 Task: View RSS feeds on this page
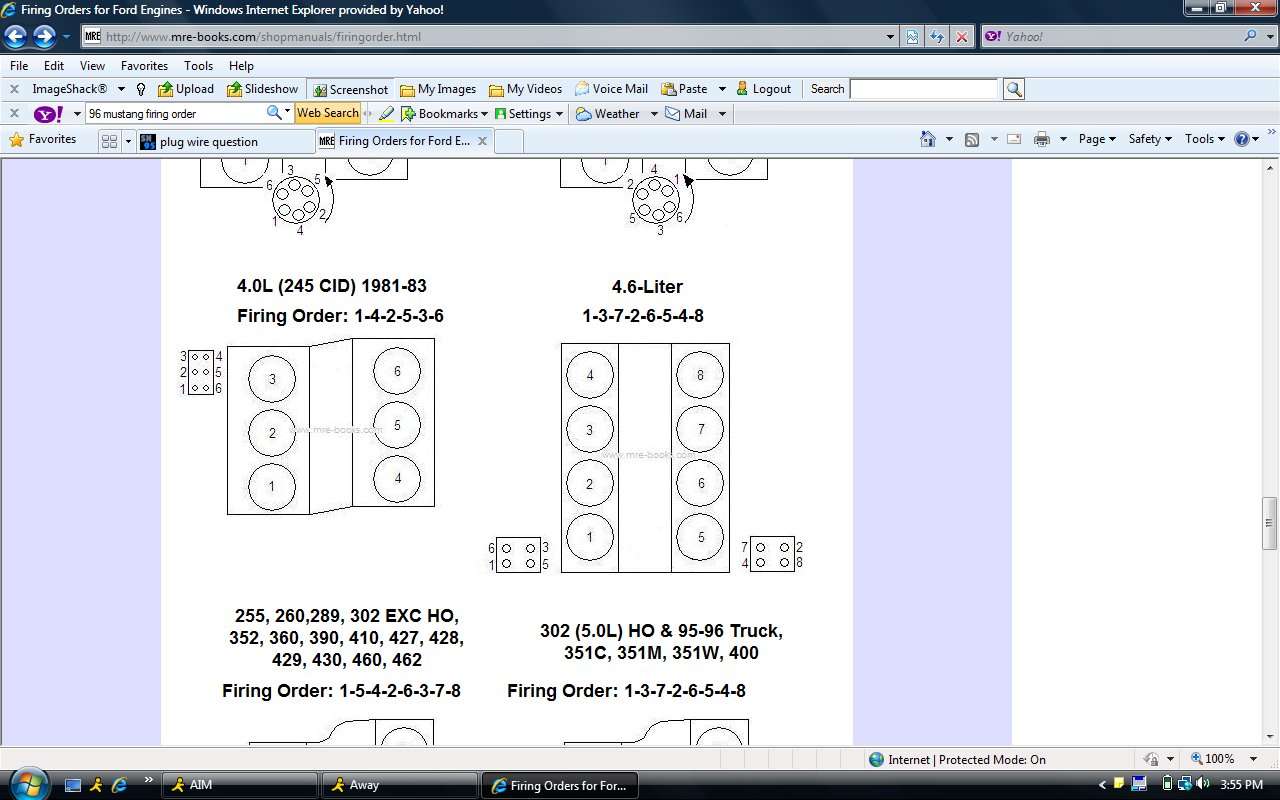[971, 139]
